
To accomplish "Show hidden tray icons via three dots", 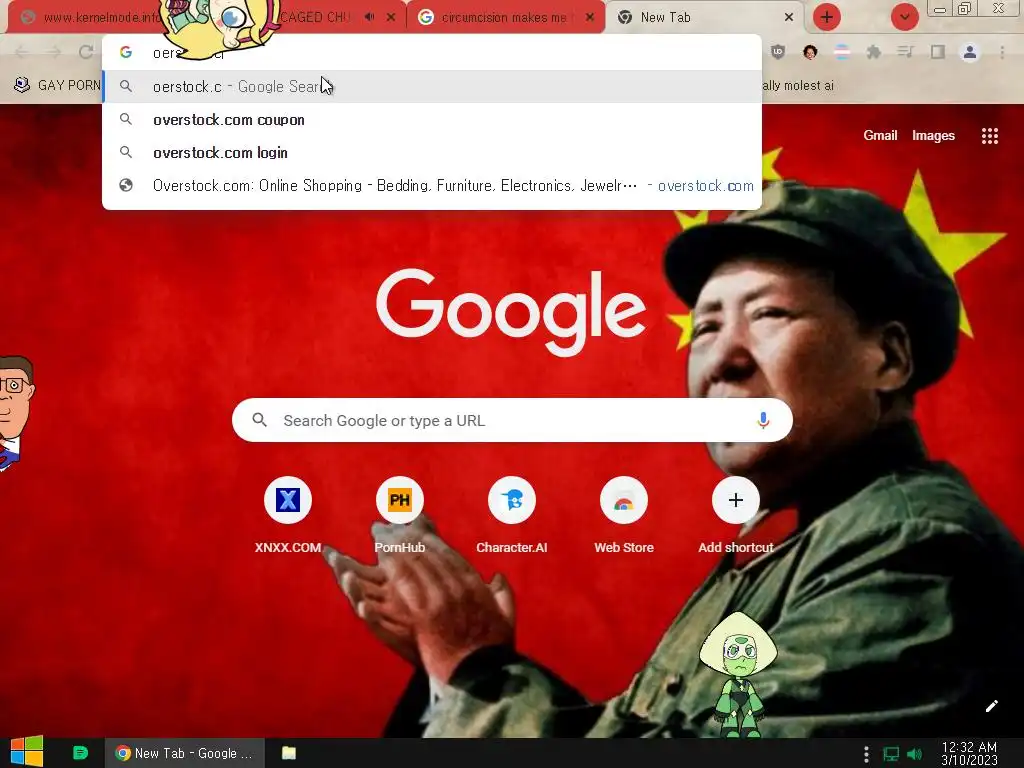I will tap(866, 754).
